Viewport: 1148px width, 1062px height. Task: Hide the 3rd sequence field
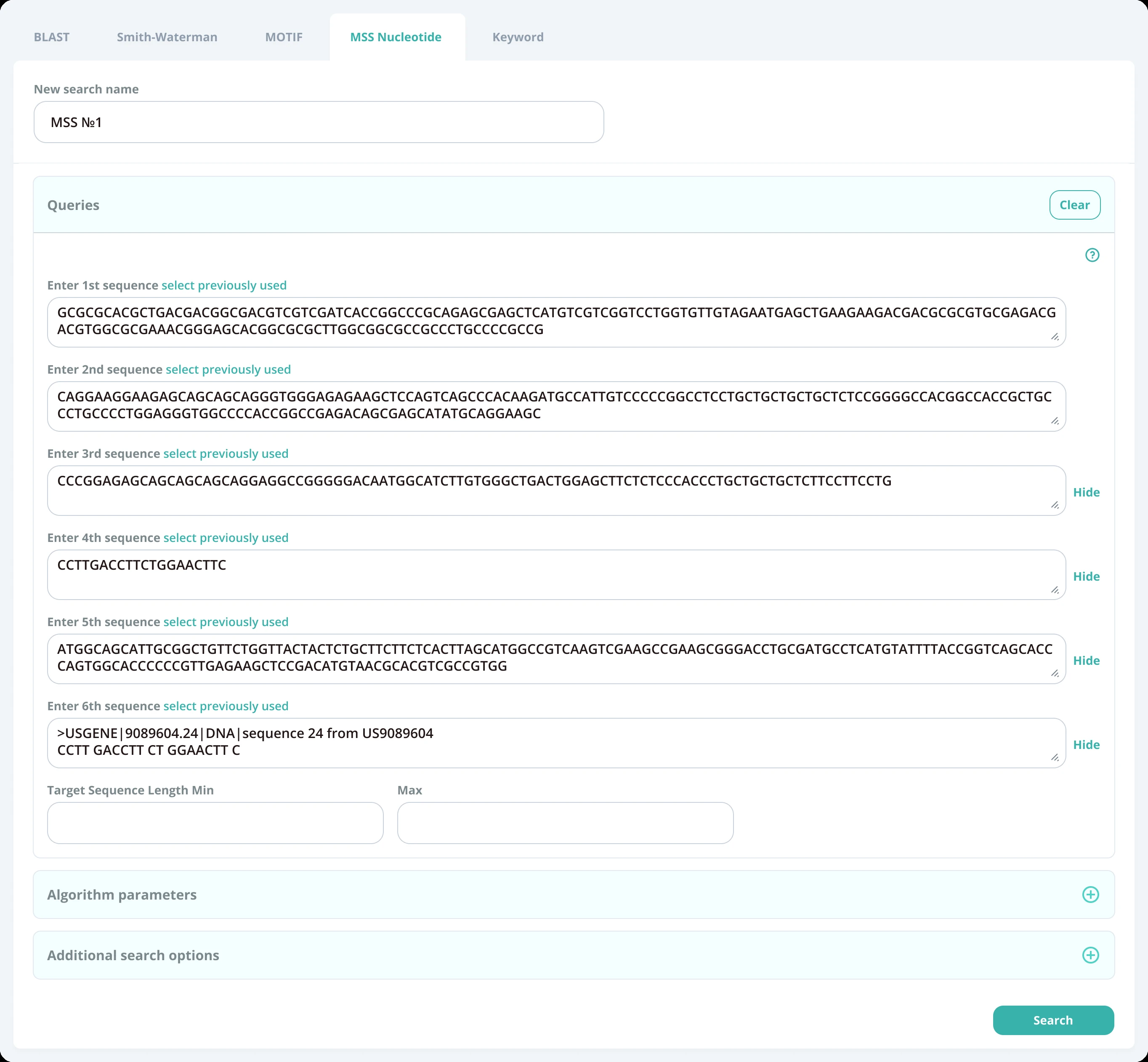click(x=1086, y=492)
